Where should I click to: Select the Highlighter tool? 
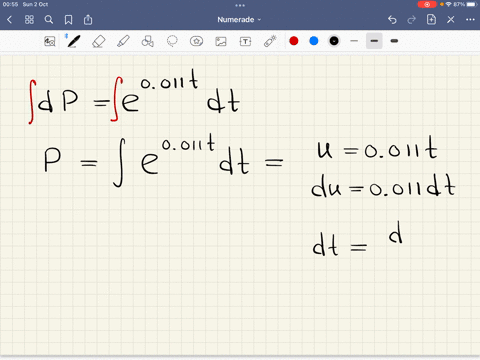(123, 41)
